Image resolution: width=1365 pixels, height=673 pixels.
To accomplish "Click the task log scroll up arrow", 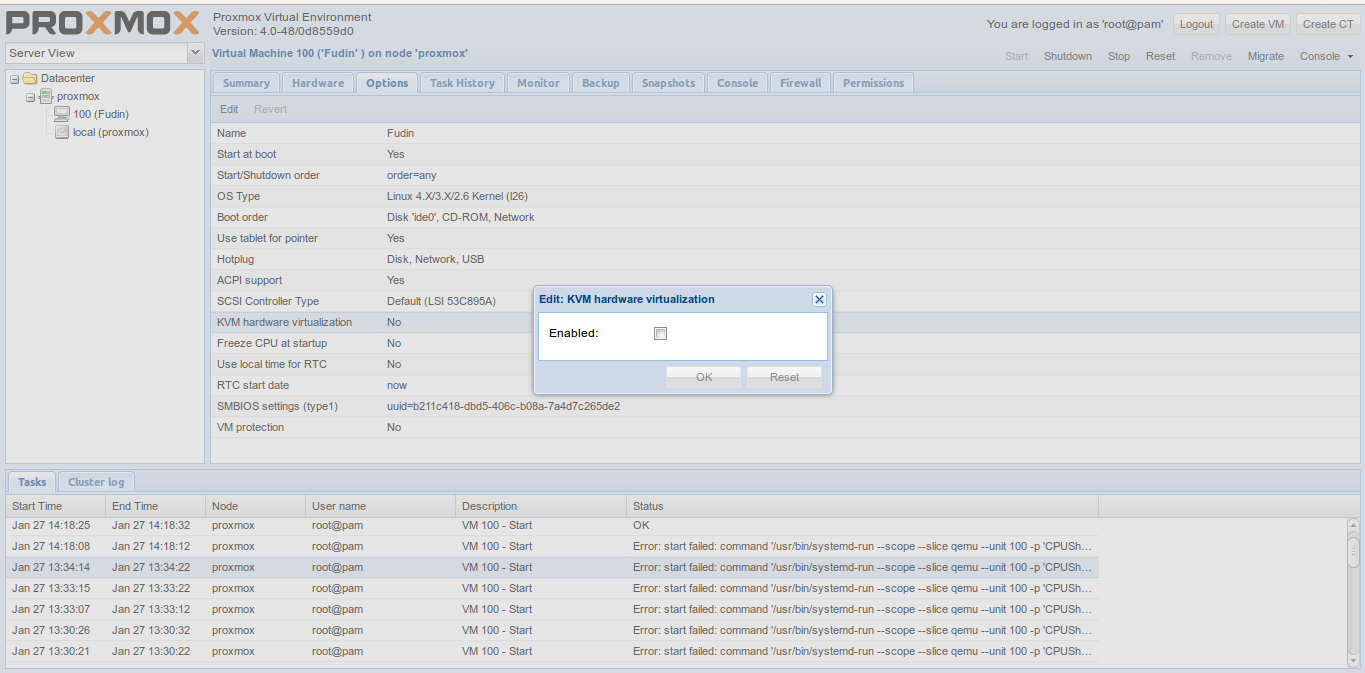I will coord(1353,526).
